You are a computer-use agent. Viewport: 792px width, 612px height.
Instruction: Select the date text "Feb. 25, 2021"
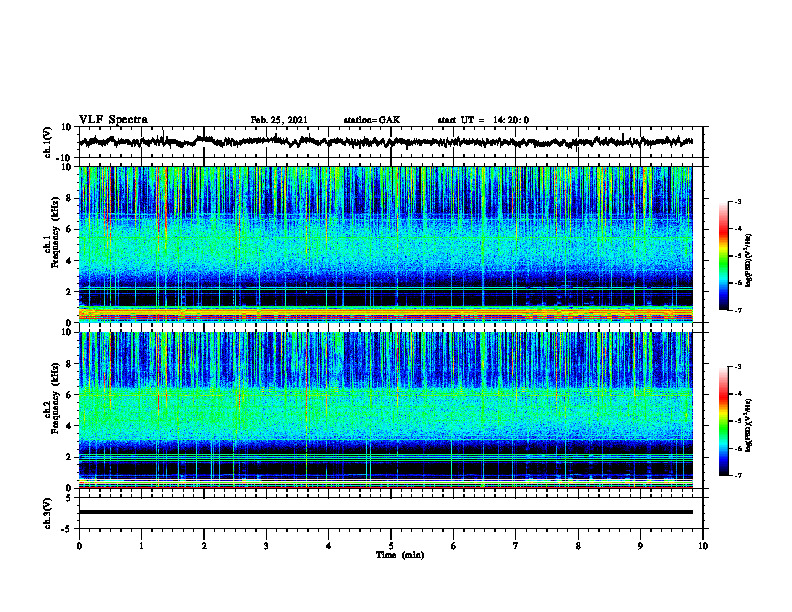click(x=279, y=120)
